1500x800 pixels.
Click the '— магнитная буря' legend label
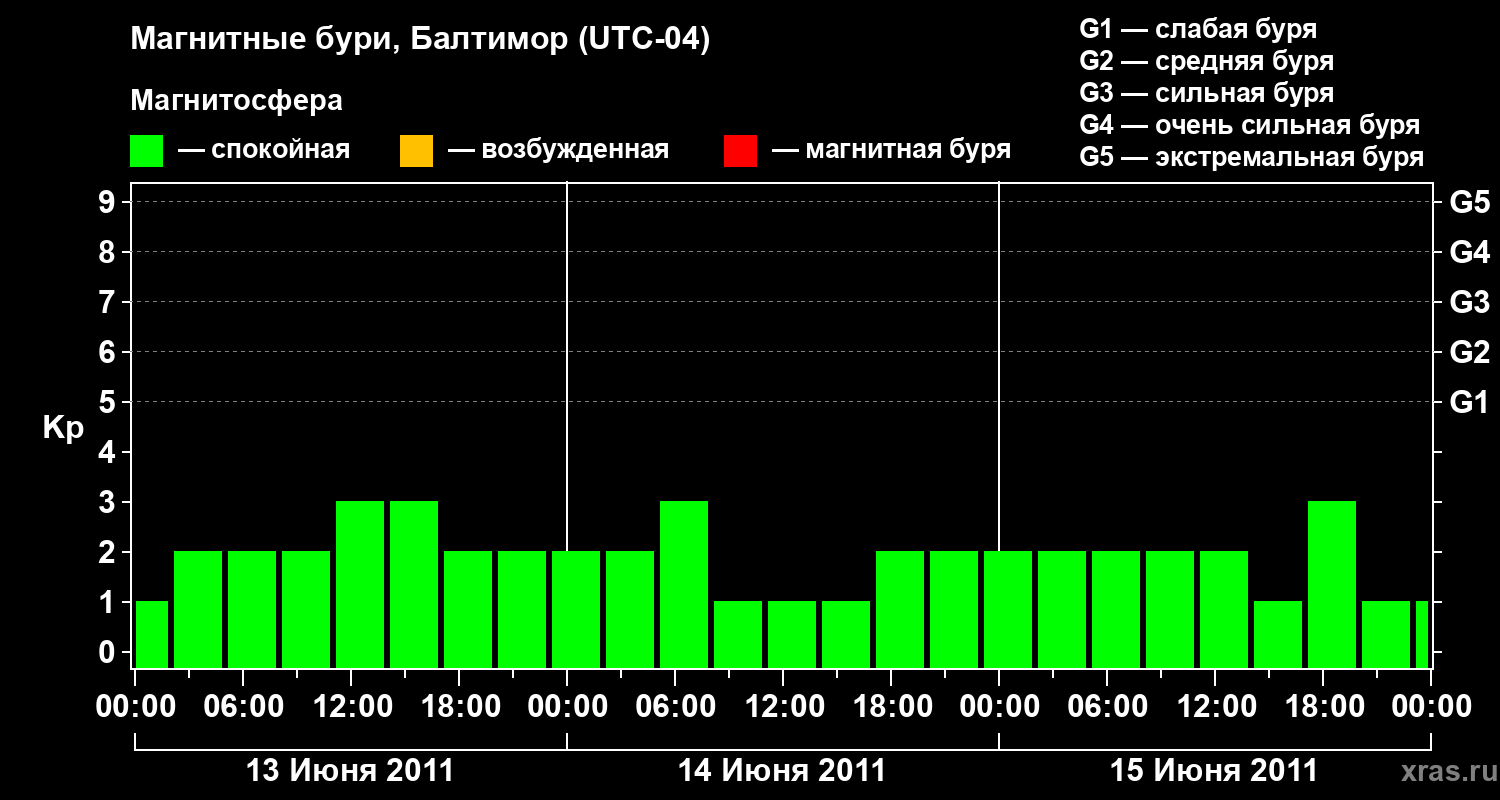pos(891,150)
